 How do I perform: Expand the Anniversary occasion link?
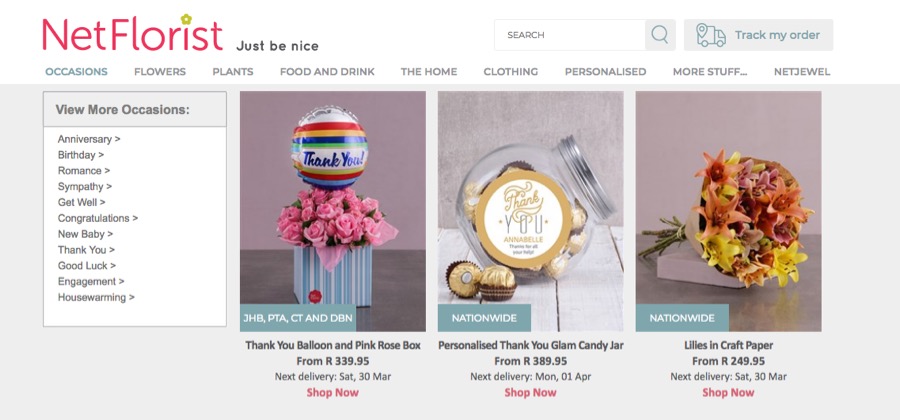coord(89,139)
